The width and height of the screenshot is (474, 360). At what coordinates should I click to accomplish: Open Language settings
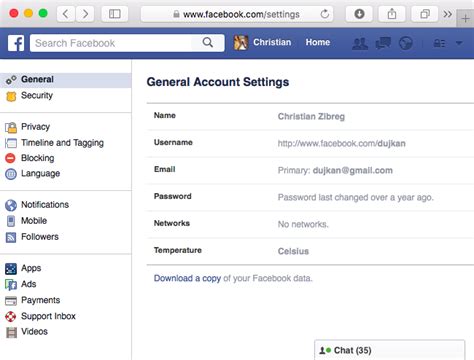40,173
